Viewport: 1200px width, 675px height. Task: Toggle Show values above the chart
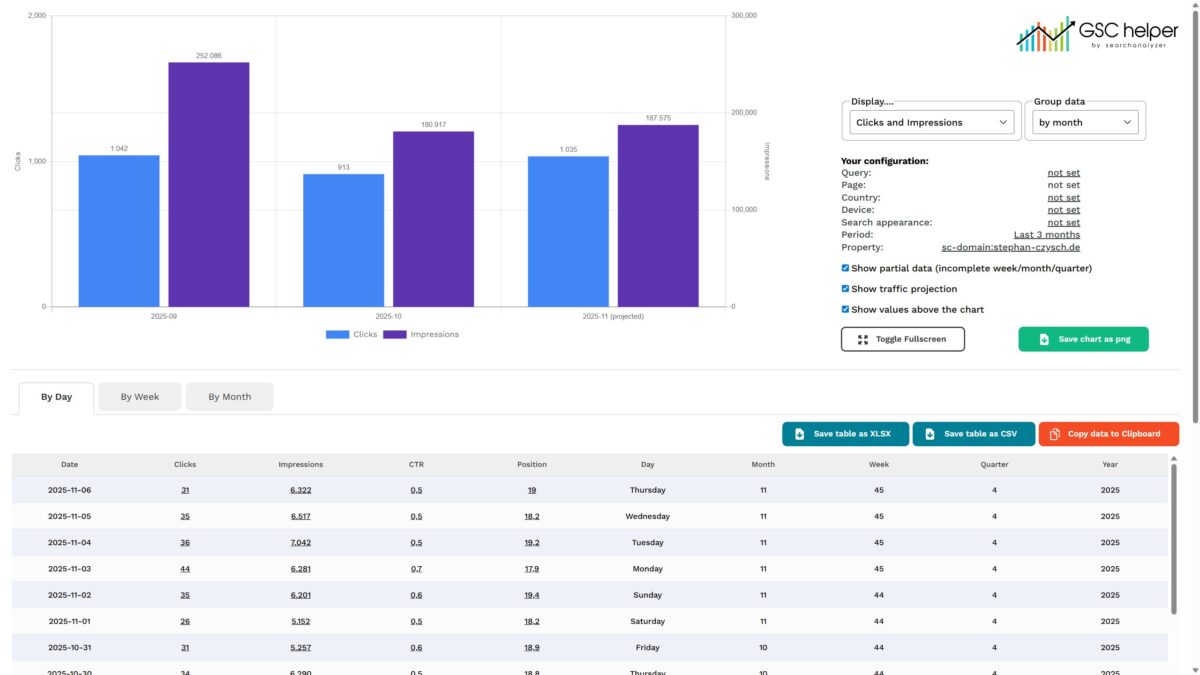click(846, 310)
